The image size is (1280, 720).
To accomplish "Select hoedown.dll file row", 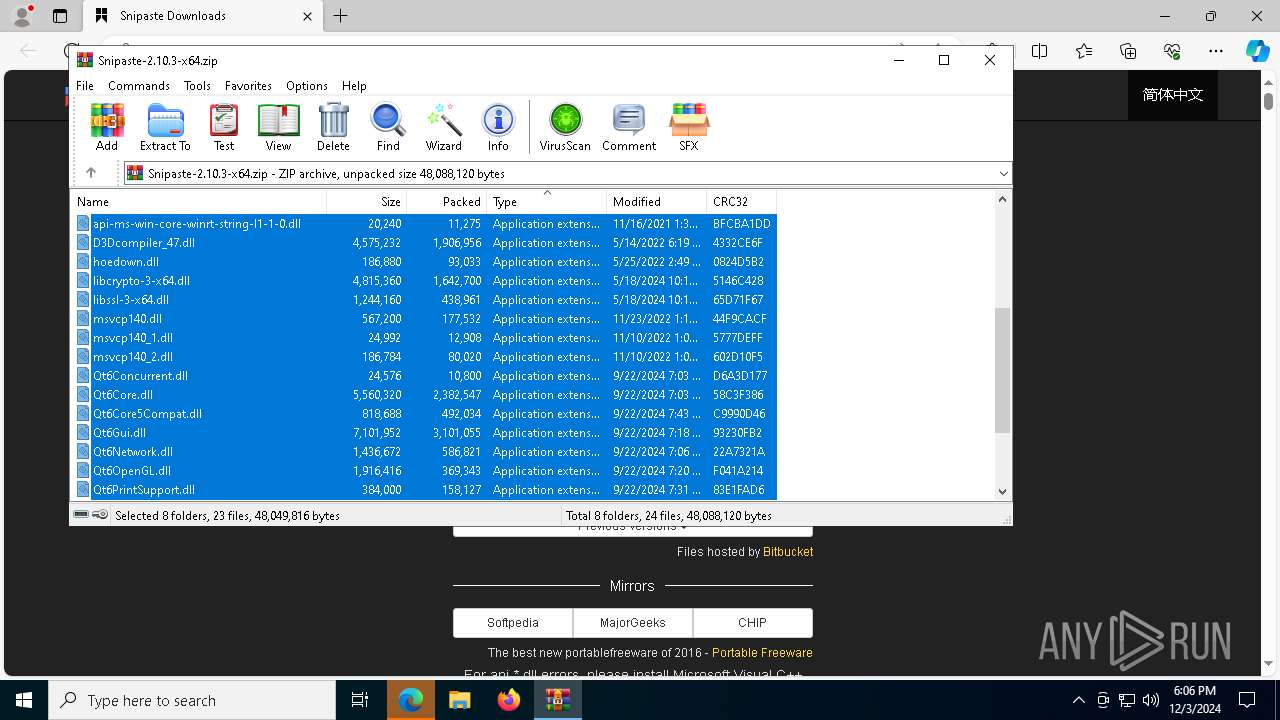I will click(424, 262).
